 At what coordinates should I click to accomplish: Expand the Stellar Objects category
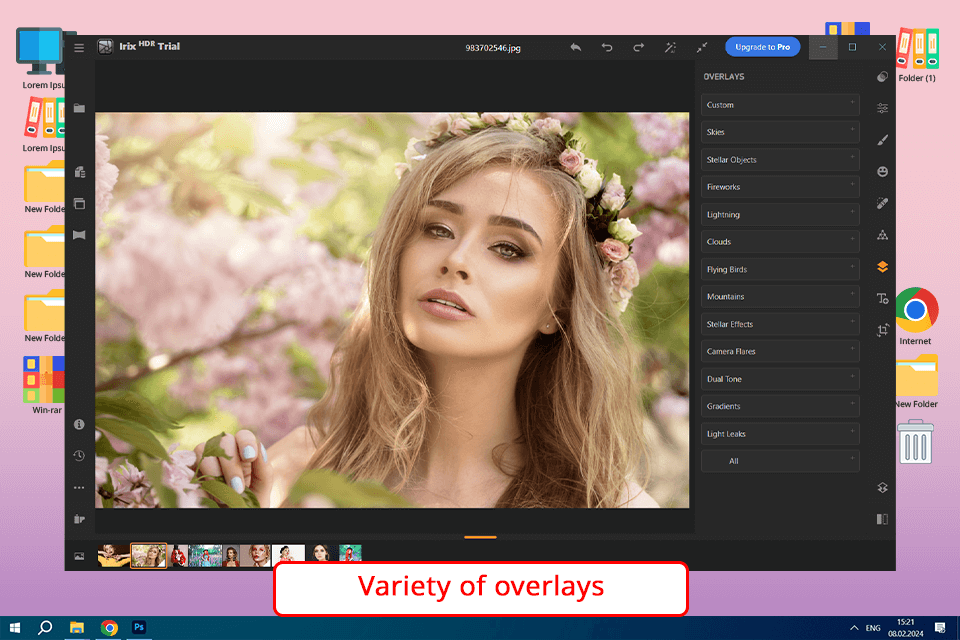pyautogui.click(x=780, y=160)
